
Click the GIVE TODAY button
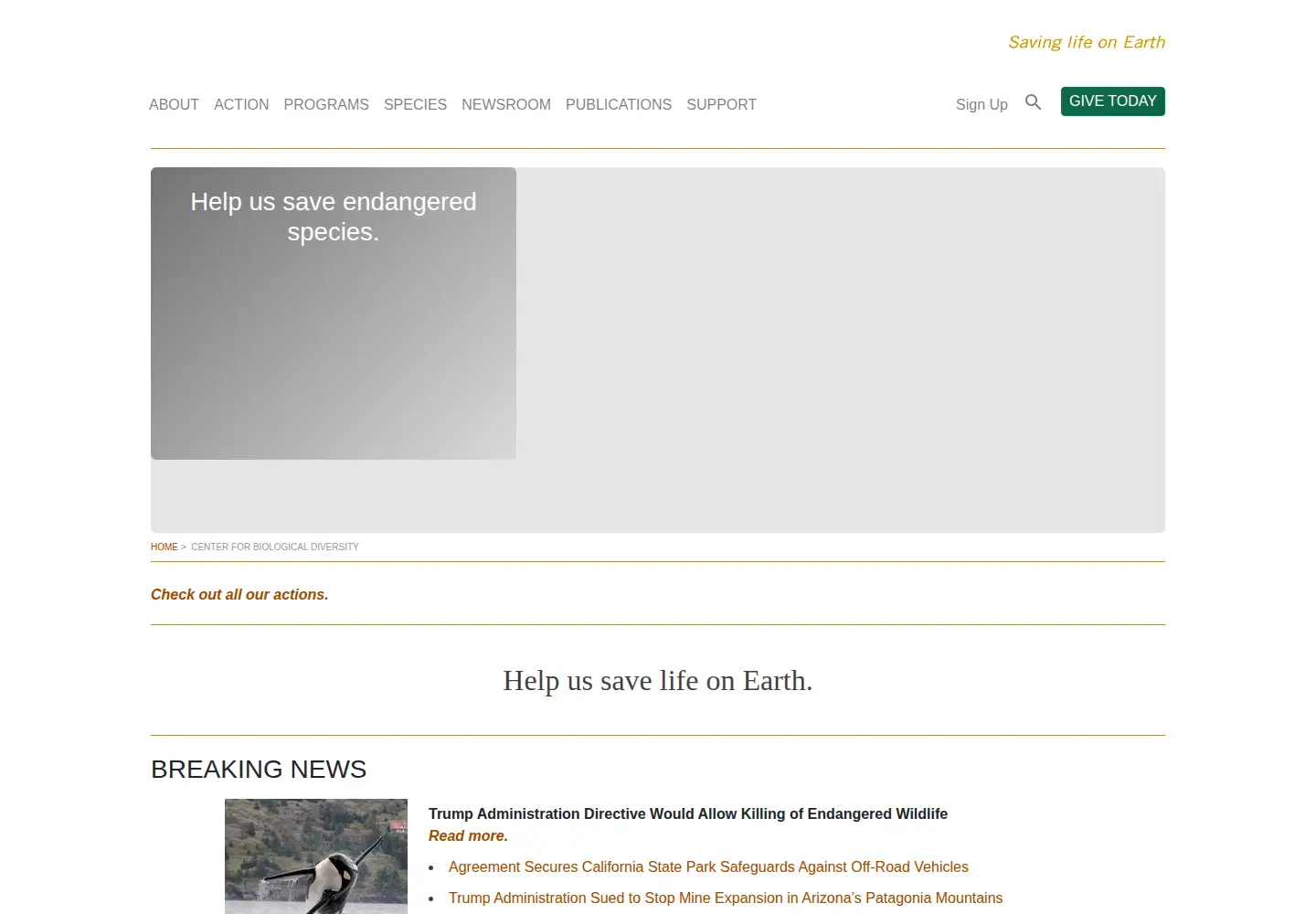[1112, 101]
